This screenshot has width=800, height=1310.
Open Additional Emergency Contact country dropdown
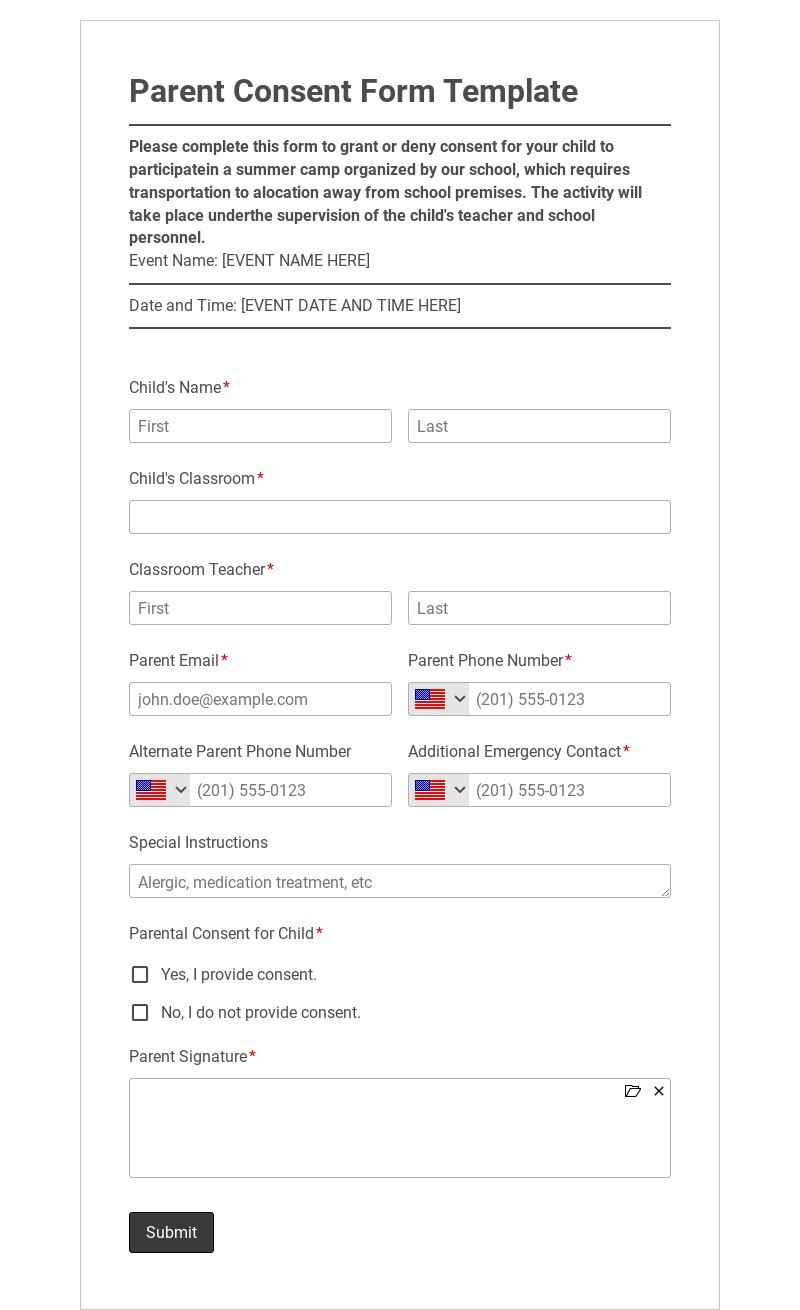click(439, 791)
